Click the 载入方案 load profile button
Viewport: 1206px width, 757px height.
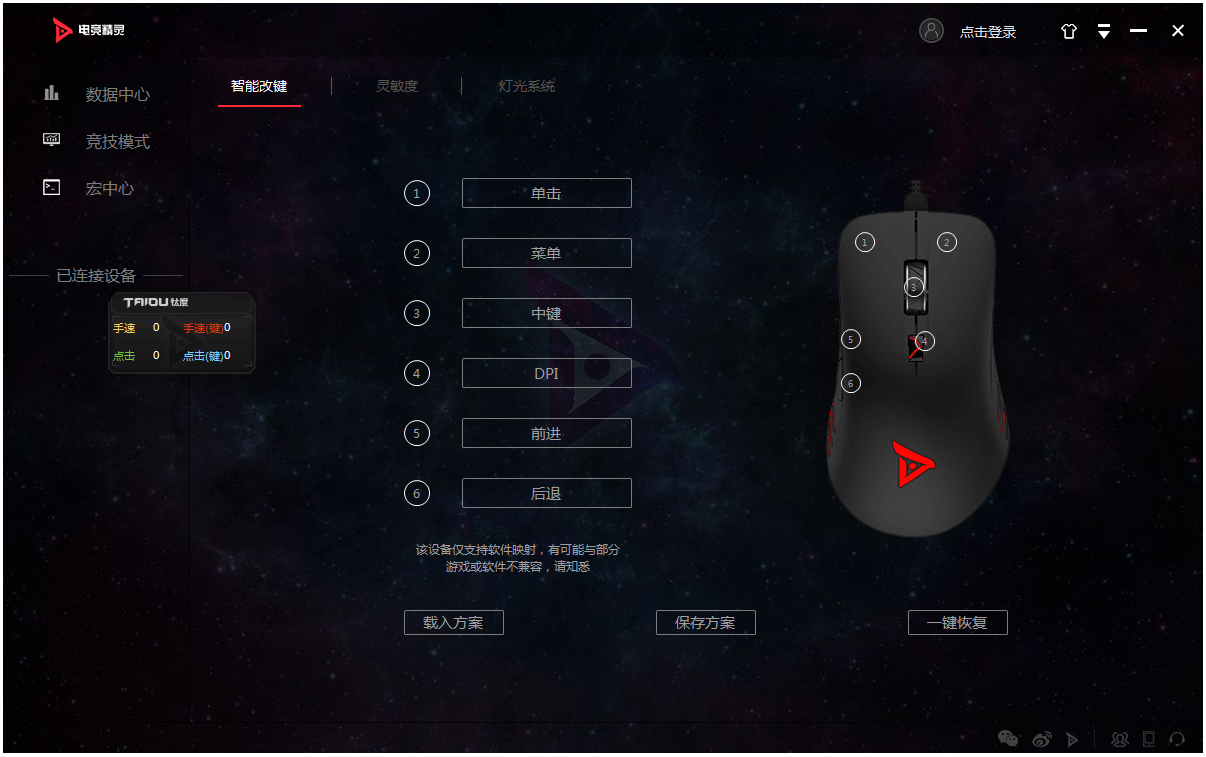pyautogui.click(x=454, y=622)
